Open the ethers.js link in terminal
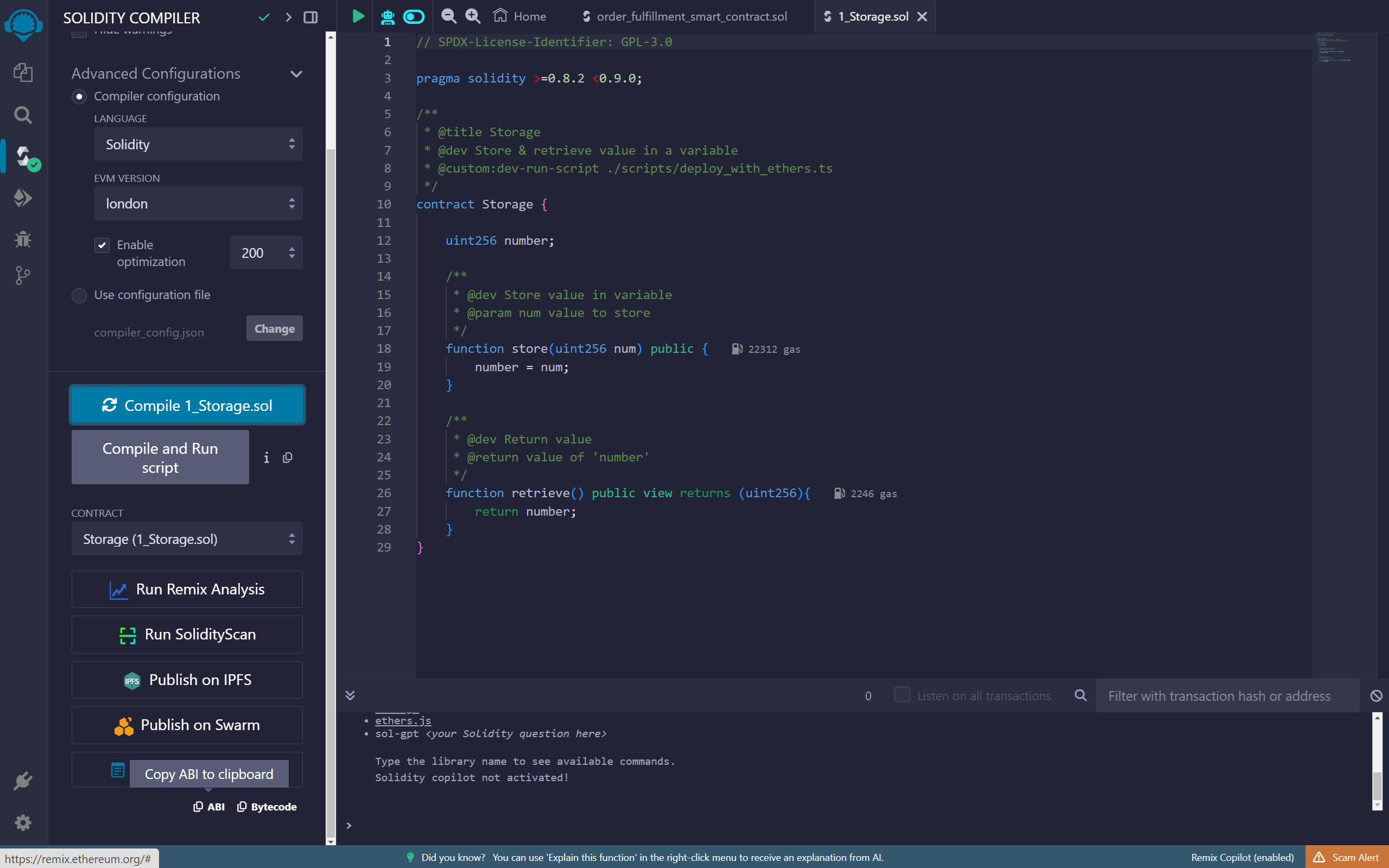The width and height of the screenshot is (1389, 868). tap(403, 720)
